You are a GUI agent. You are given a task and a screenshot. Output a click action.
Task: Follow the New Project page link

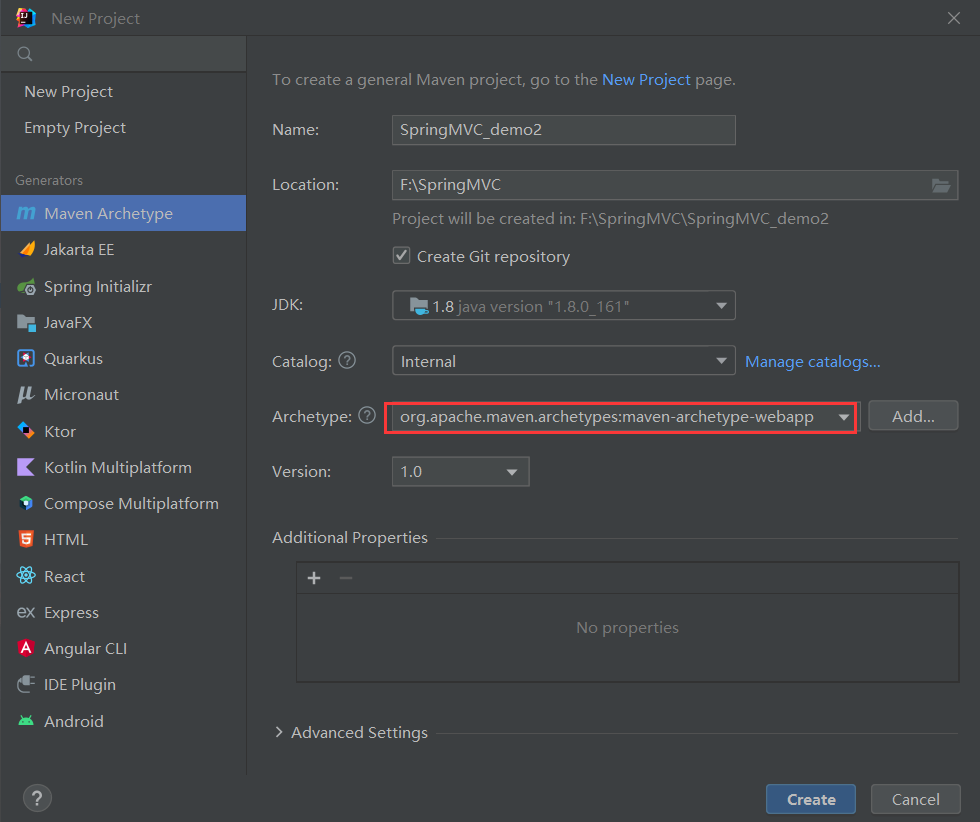646,80
